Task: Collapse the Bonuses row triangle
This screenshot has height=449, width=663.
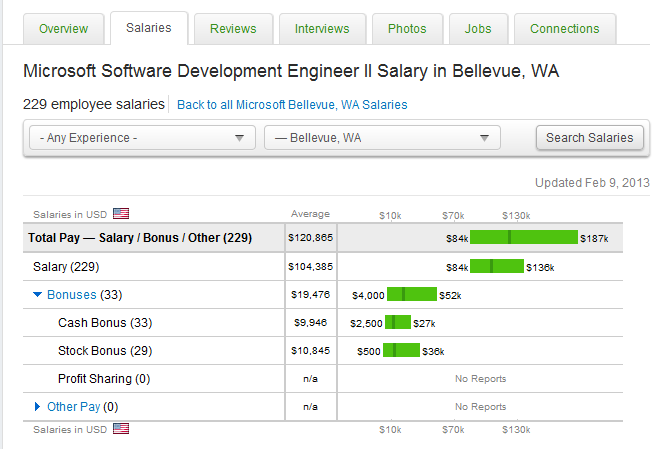Action: click(x=38, y=294)
